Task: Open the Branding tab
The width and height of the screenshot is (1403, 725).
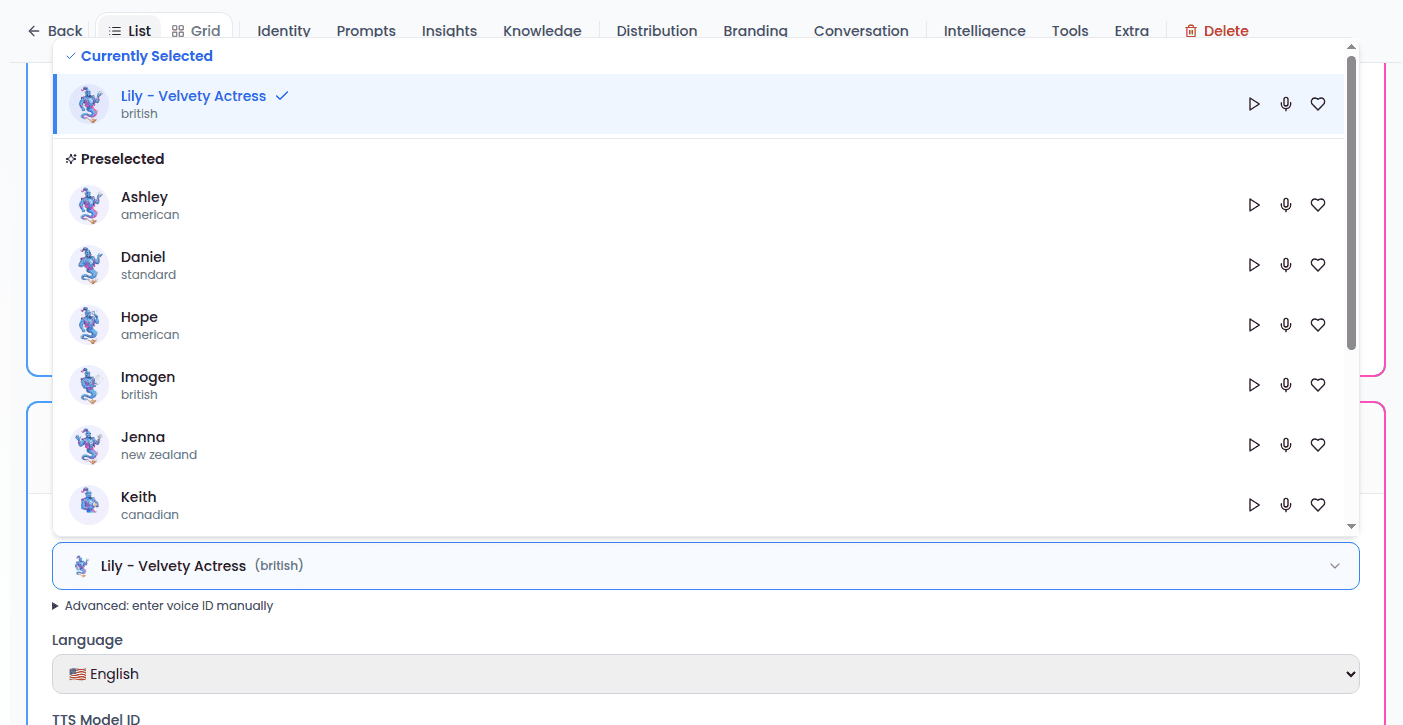Action: coord(756,31)
